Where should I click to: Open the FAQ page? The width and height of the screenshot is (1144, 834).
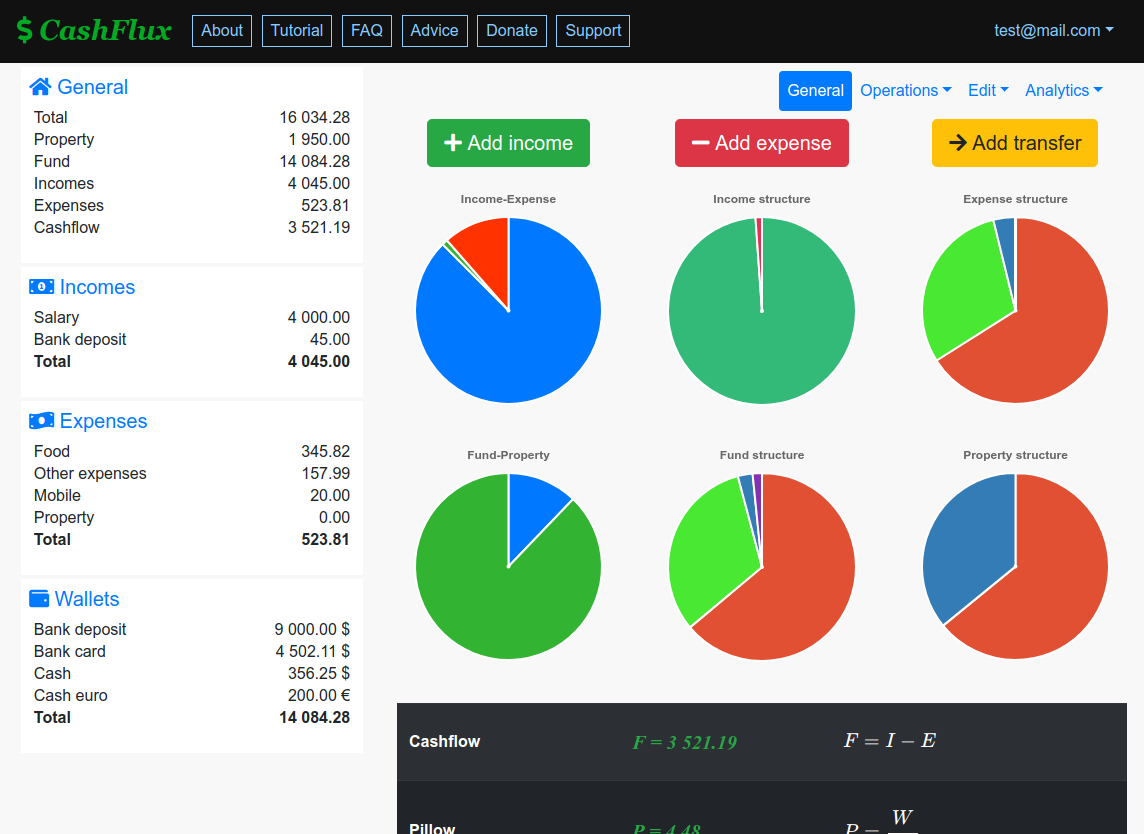point(367,31)
